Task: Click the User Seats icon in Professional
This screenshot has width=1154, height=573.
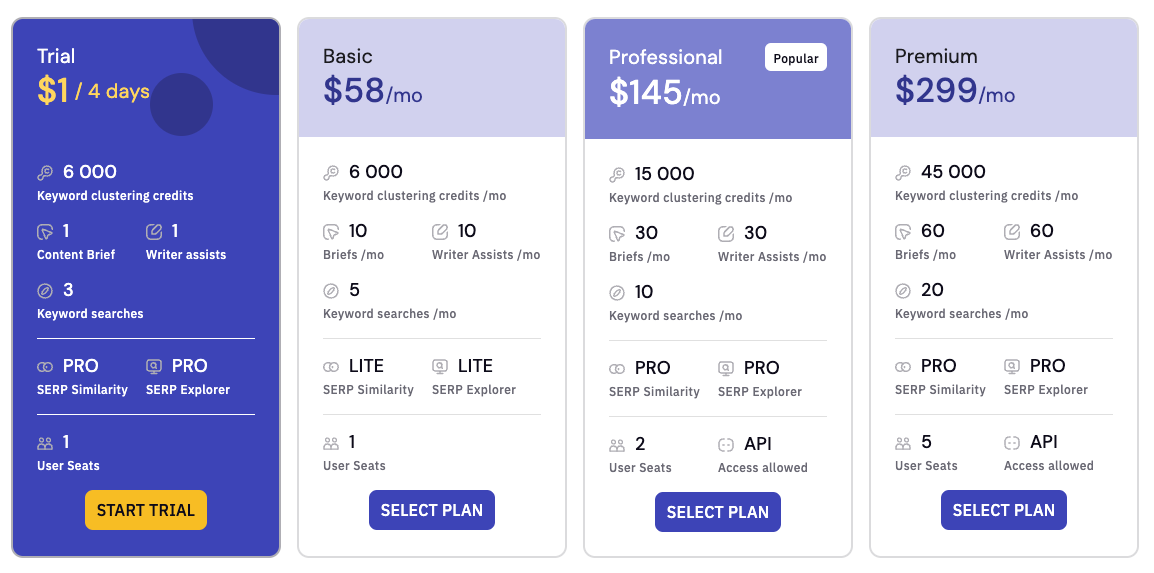Action: coord(617,445)
